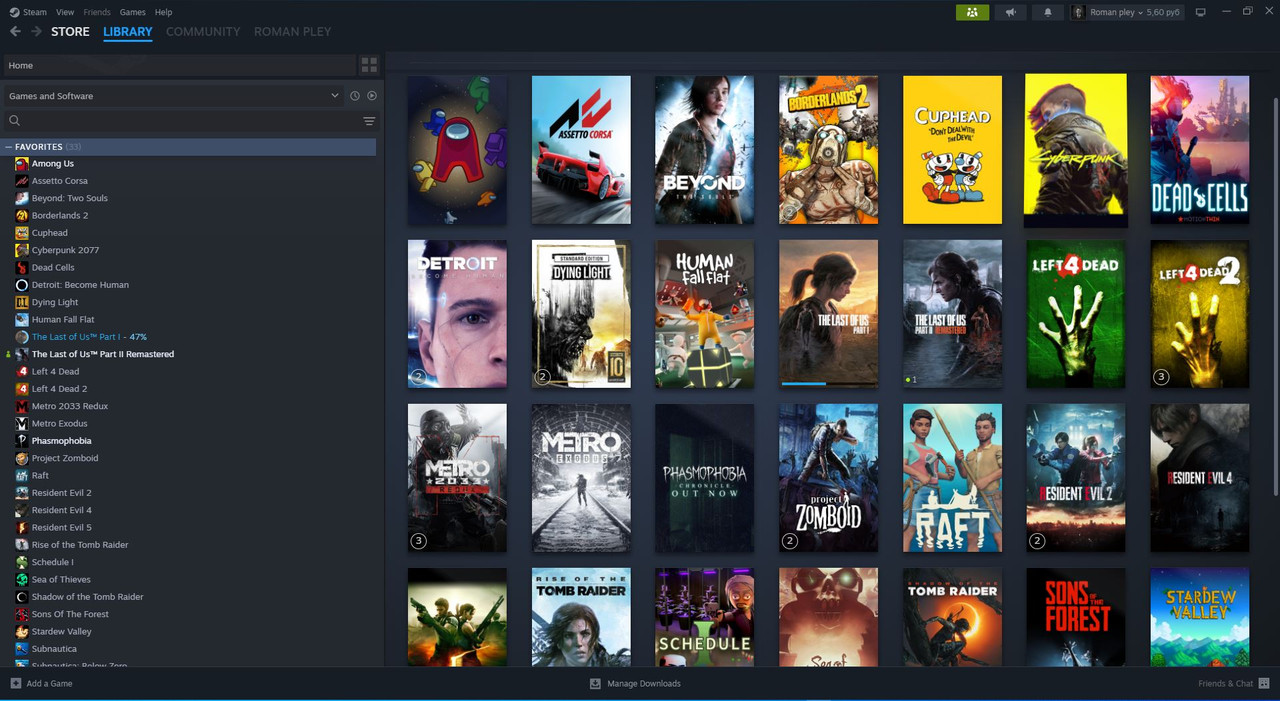The image size is (1280, 701).
Task: Open the View menu
Action: [x=65, y=12]
